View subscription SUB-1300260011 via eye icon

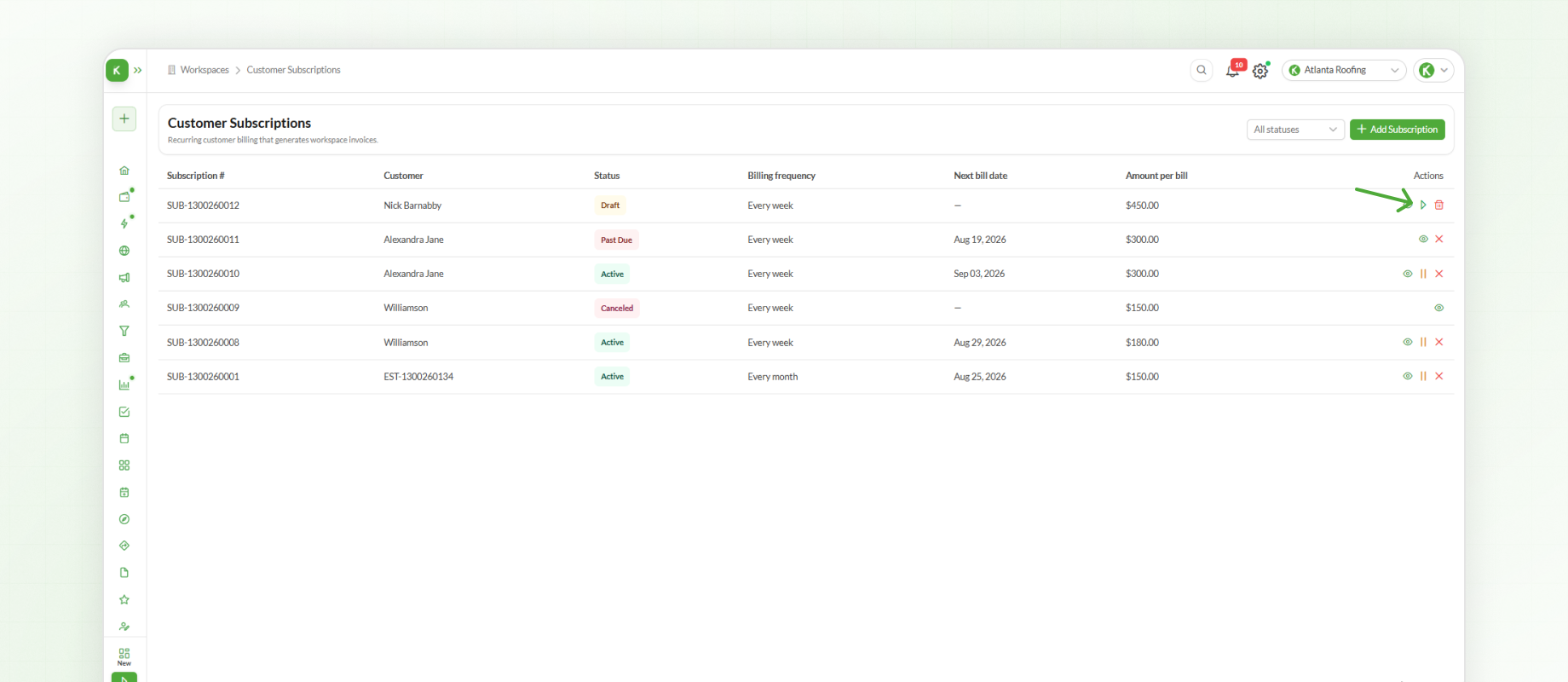1423,240
